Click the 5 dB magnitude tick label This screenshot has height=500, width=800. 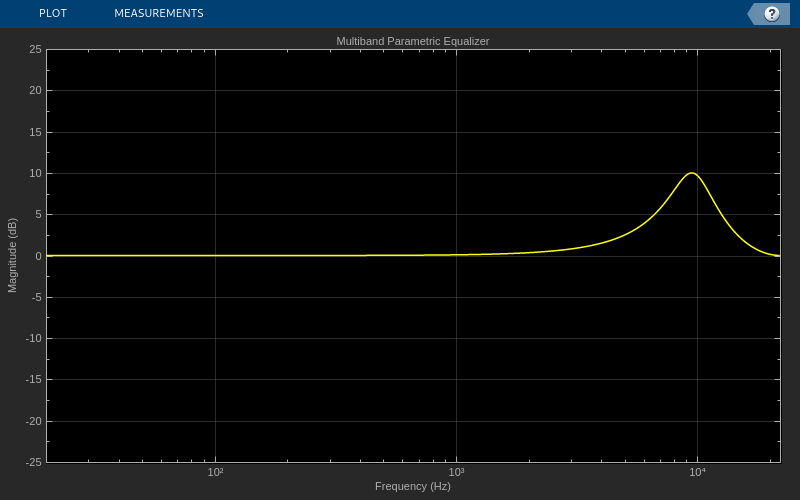[x=39, y=215]
